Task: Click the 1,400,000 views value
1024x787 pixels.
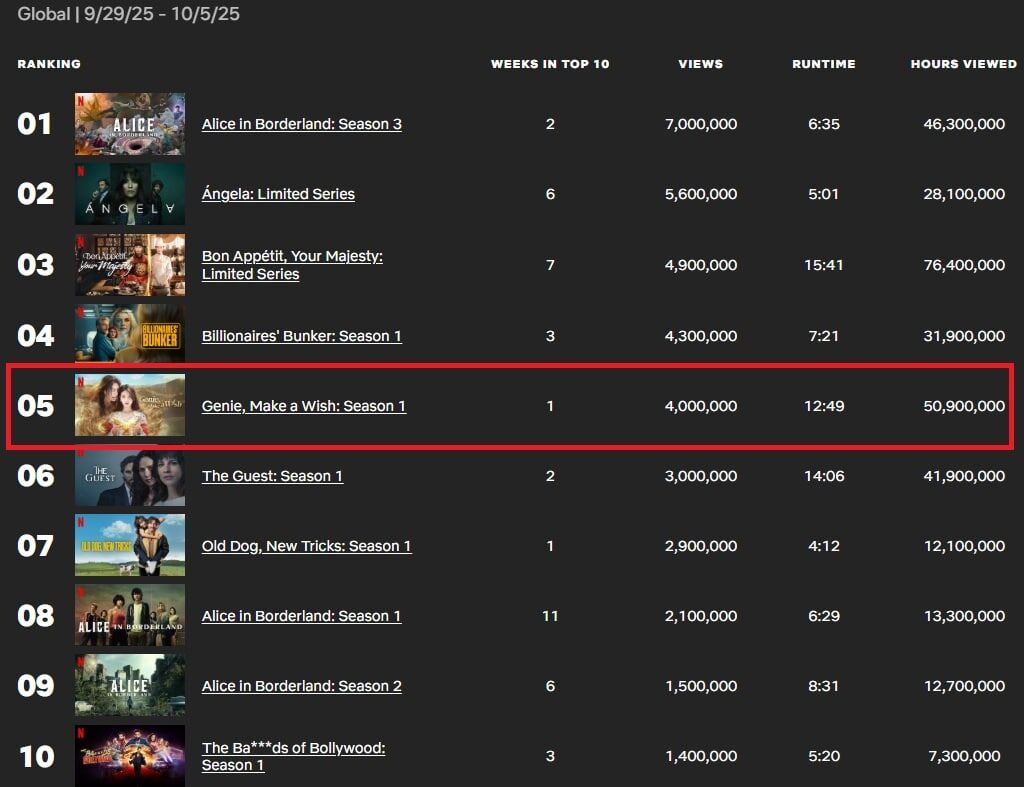Action: pos(701,756)
